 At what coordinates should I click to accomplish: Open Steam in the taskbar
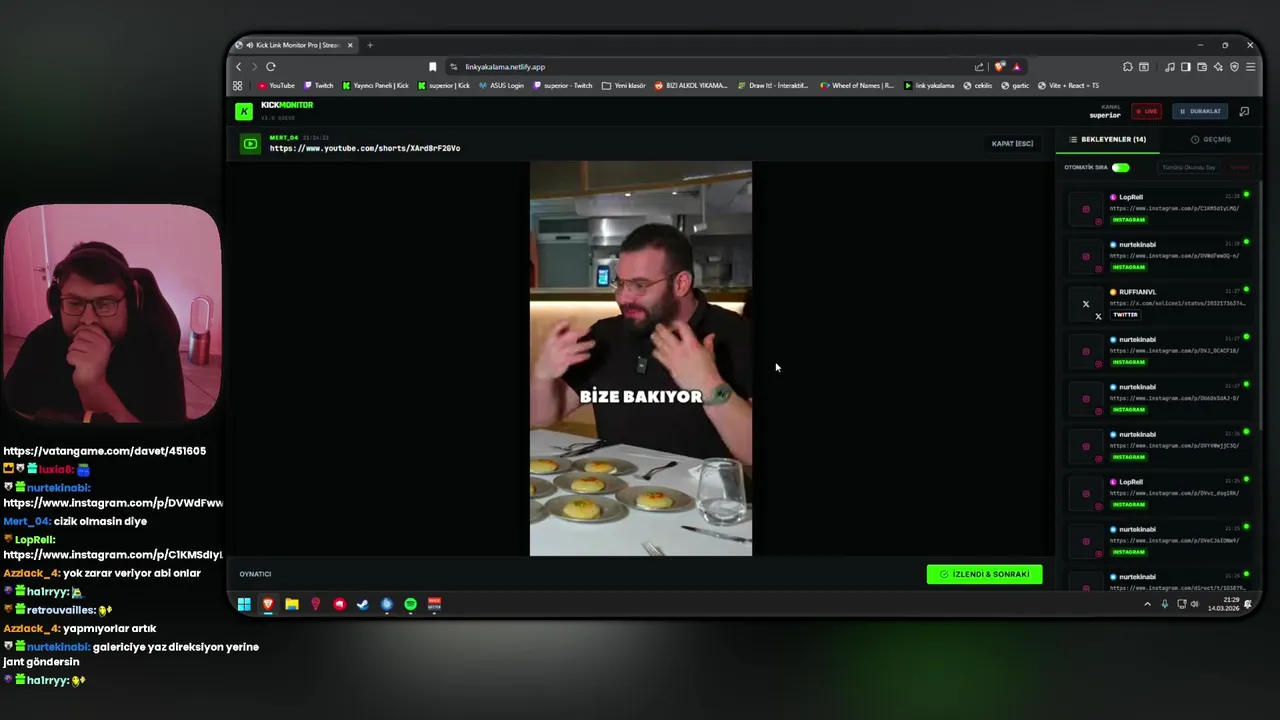[362, 604]
